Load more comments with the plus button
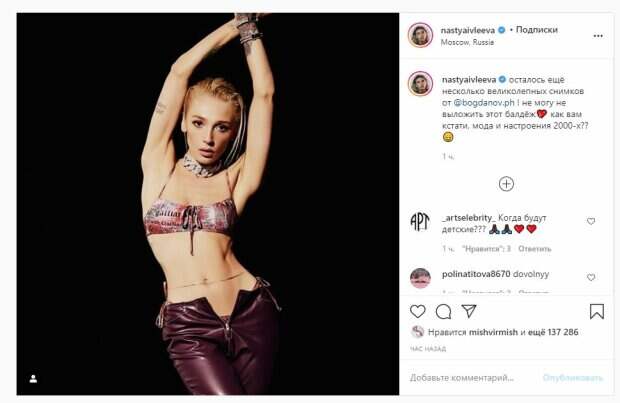This screenshot has height=403, width=620. click(x=506, y=183)
